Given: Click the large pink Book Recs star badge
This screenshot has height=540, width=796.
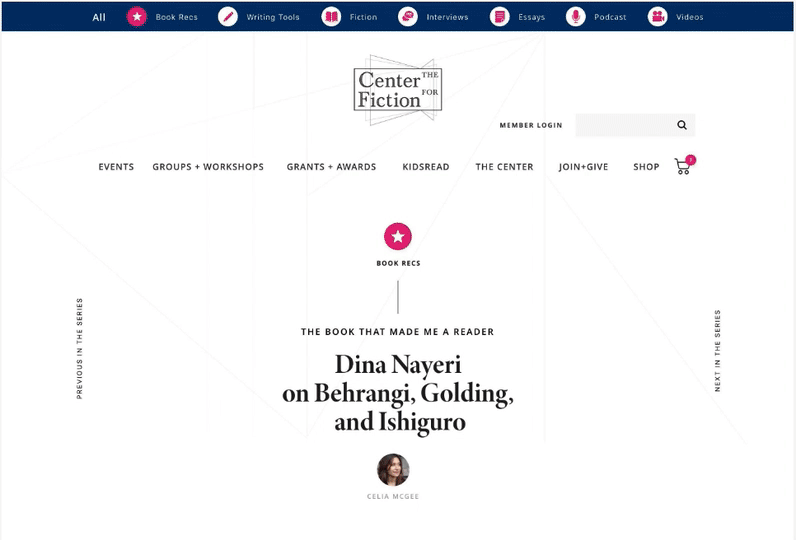Looking at the screenshot, I should tap(397, 237).
